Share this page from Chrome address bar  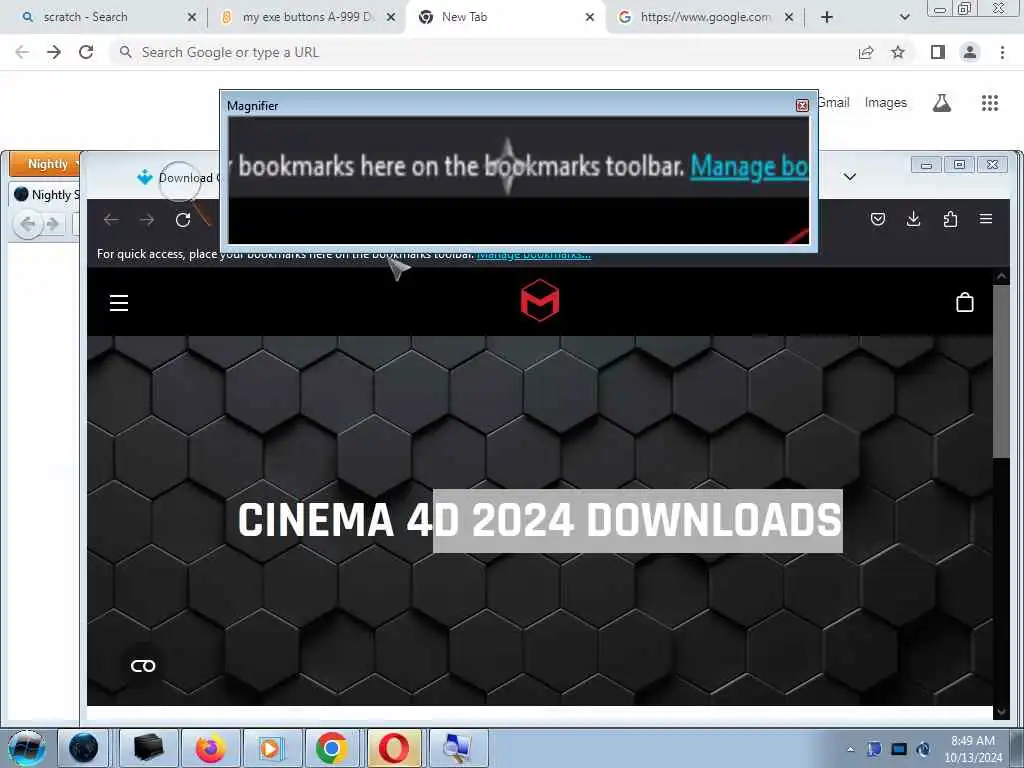(x=866, y=52)
